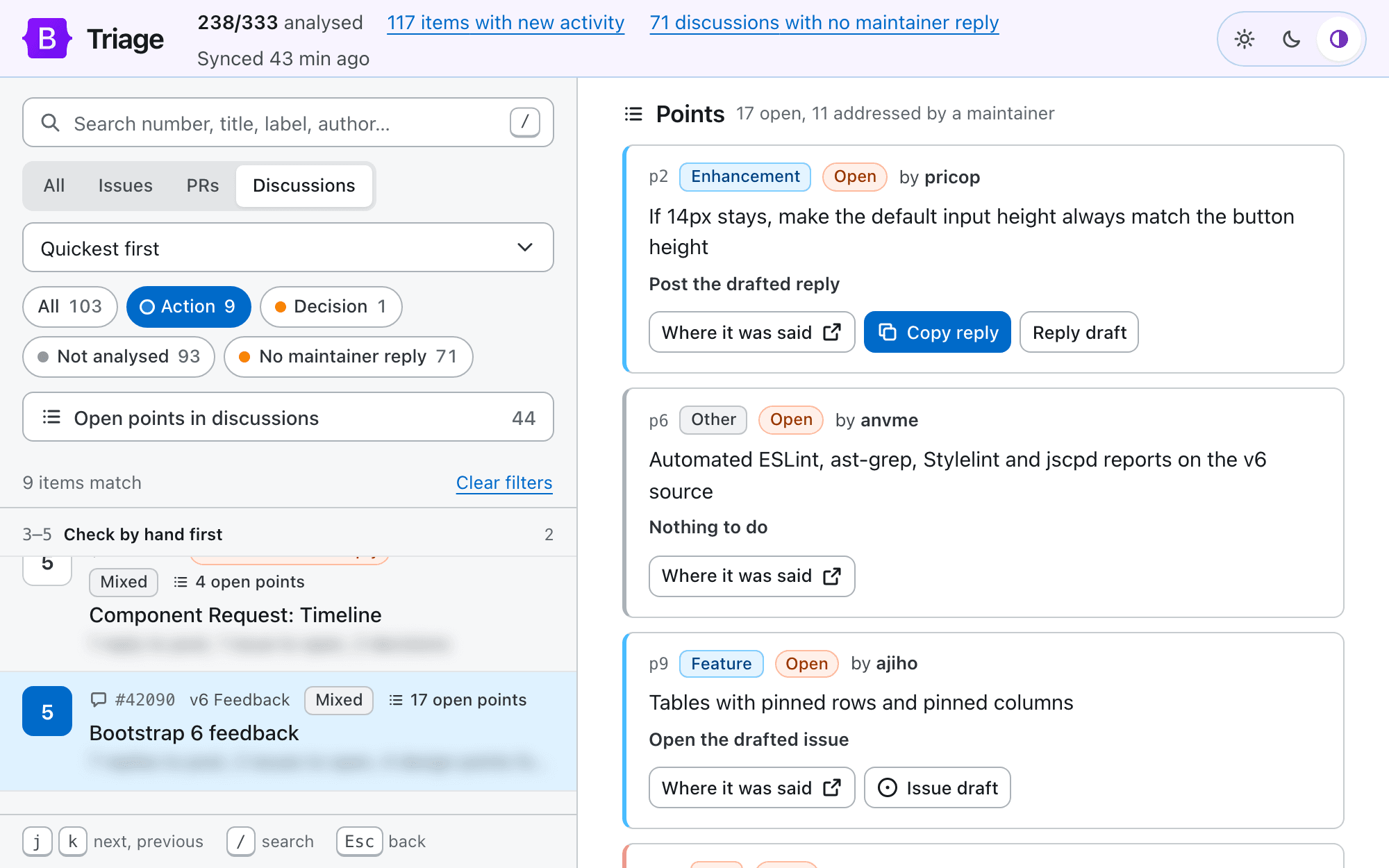
Task: Open the Issue draft button
Action: click(938, 787)
